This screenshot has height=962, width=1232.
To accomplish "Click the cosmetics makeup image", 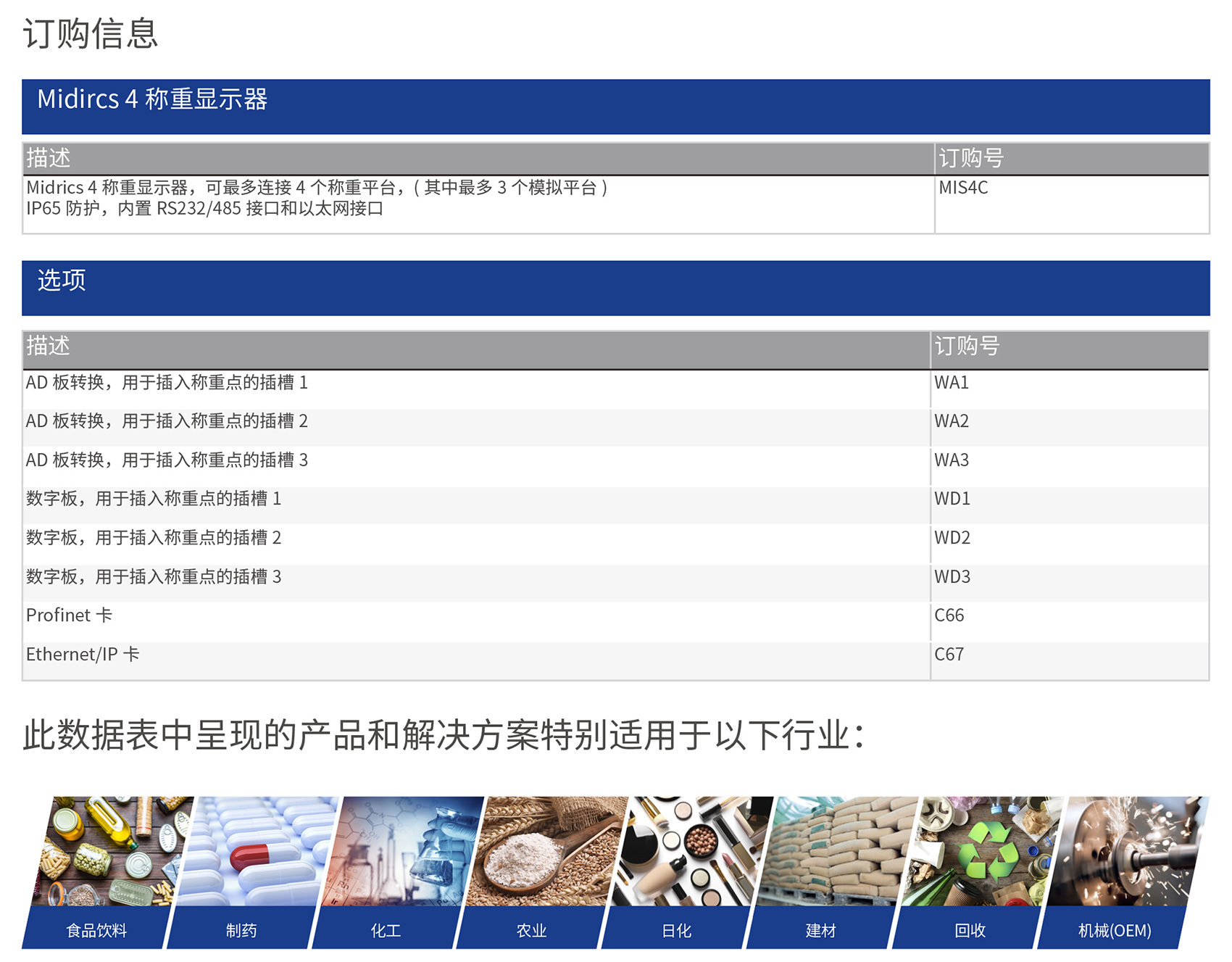I will 692,851.
